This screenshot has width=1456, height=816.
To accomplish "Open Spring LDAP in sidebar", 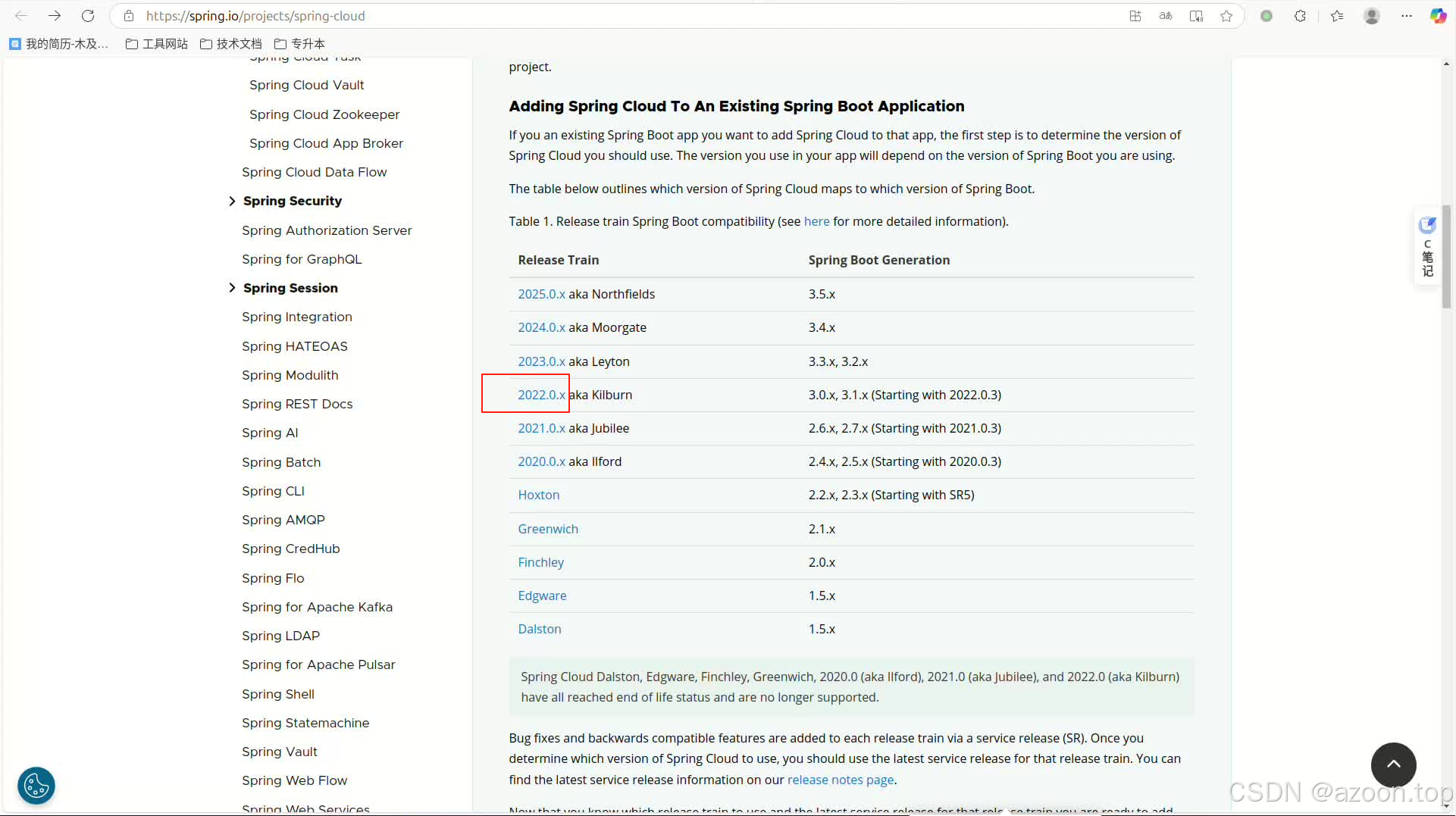I will pyautogui.click(x=280, y=636).
